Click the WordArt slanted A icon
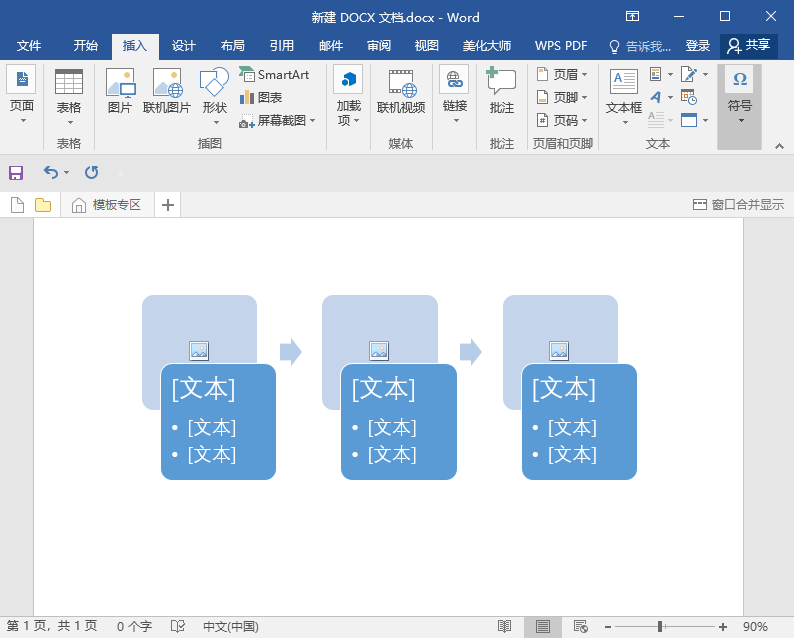 tap(656, 97)
